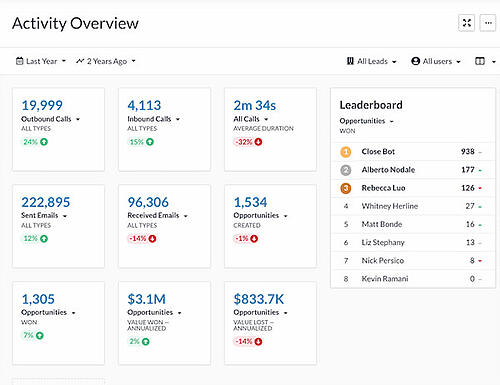Click the trend line icon beside 2 Years Ago
The height and width of the screenshot is (385, 500).
(x=80, y=61)
